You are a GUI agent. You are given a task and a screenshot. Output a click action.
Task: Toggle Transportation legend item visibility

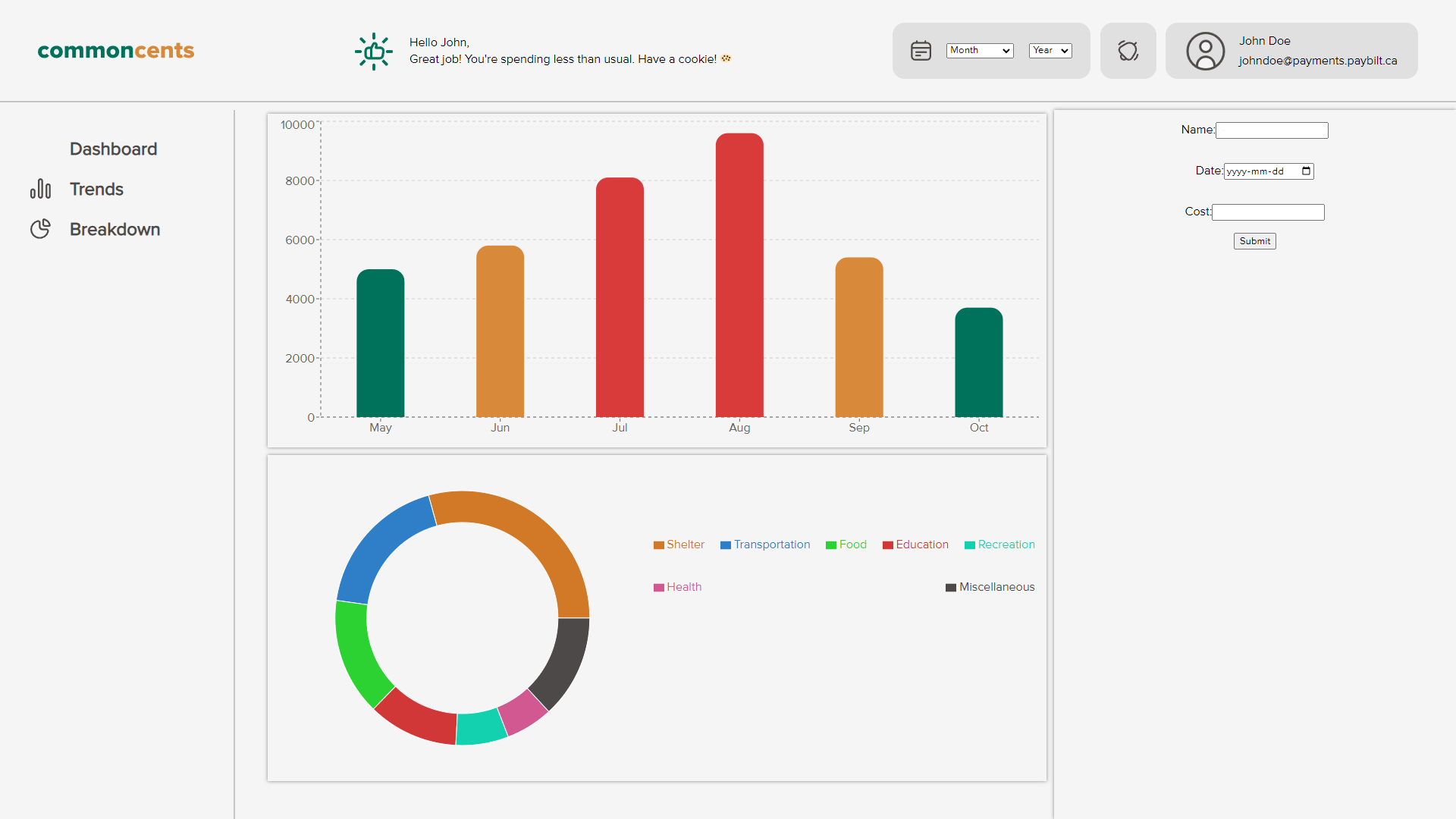pyautogui.click(x=765, y=544)
